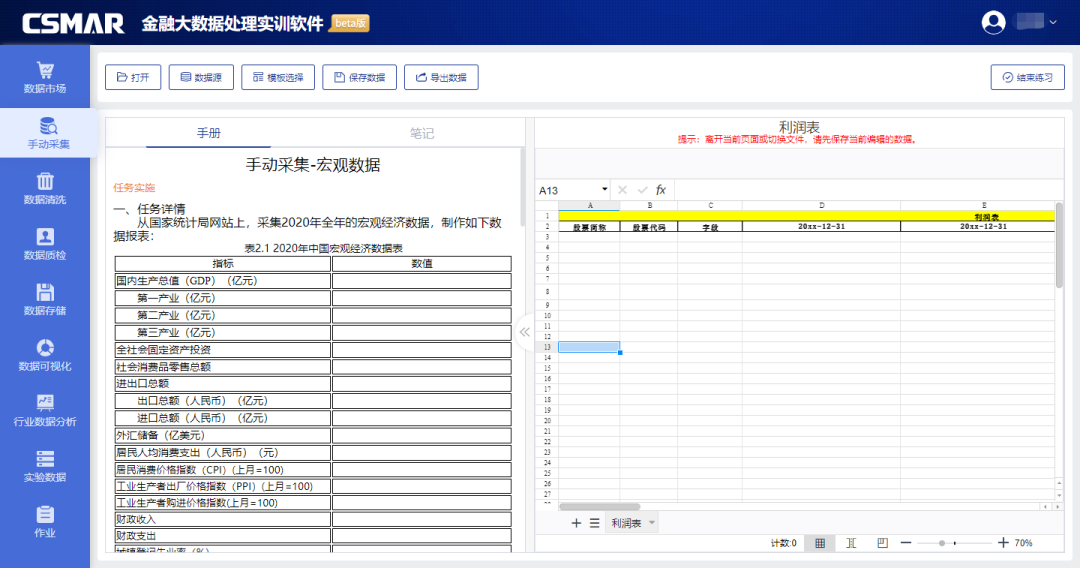Collapse the manual panel with double-chevron
The width and height of the screenshot is (1080, 568).
click(x=524, y=332)
